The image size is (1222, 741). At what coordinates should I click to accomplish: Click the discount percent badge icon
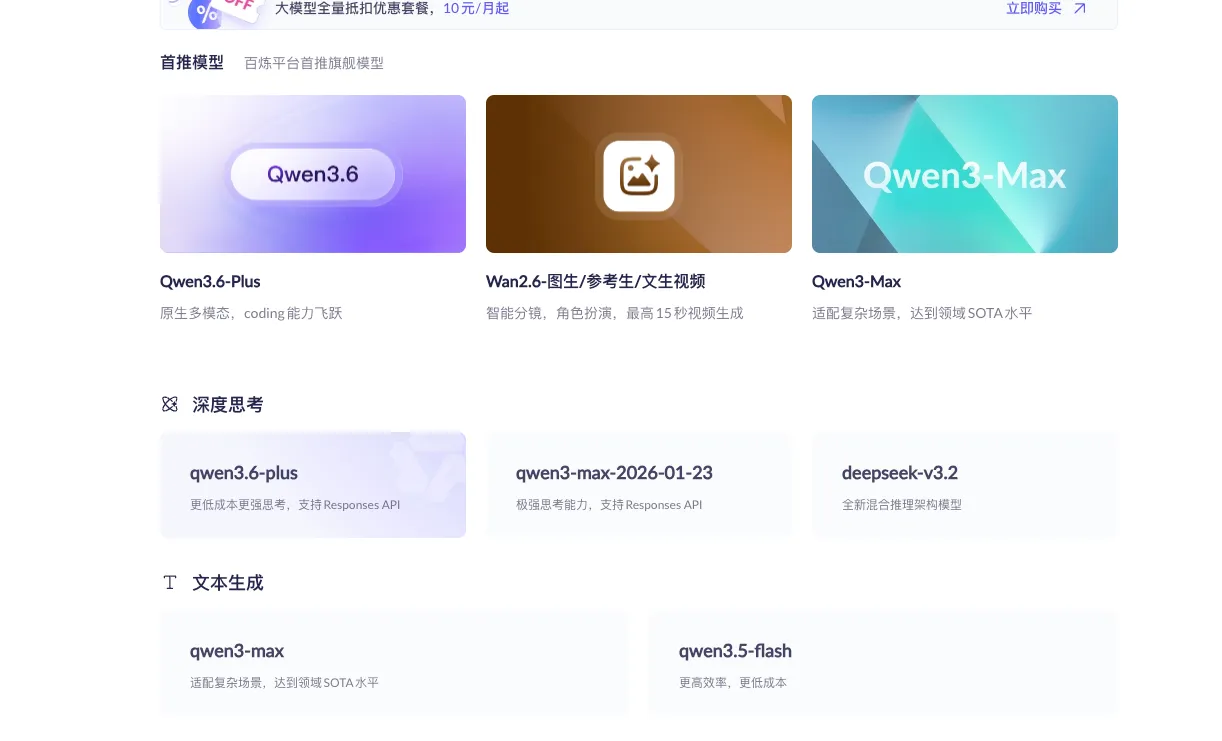[x=207, y=13]
